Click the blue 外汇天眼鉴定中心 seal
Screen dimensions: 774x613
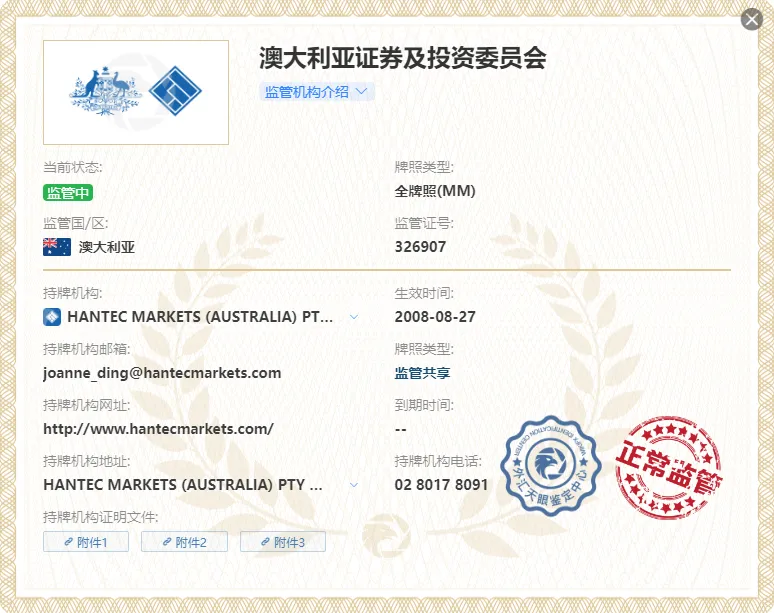[550, 466]
